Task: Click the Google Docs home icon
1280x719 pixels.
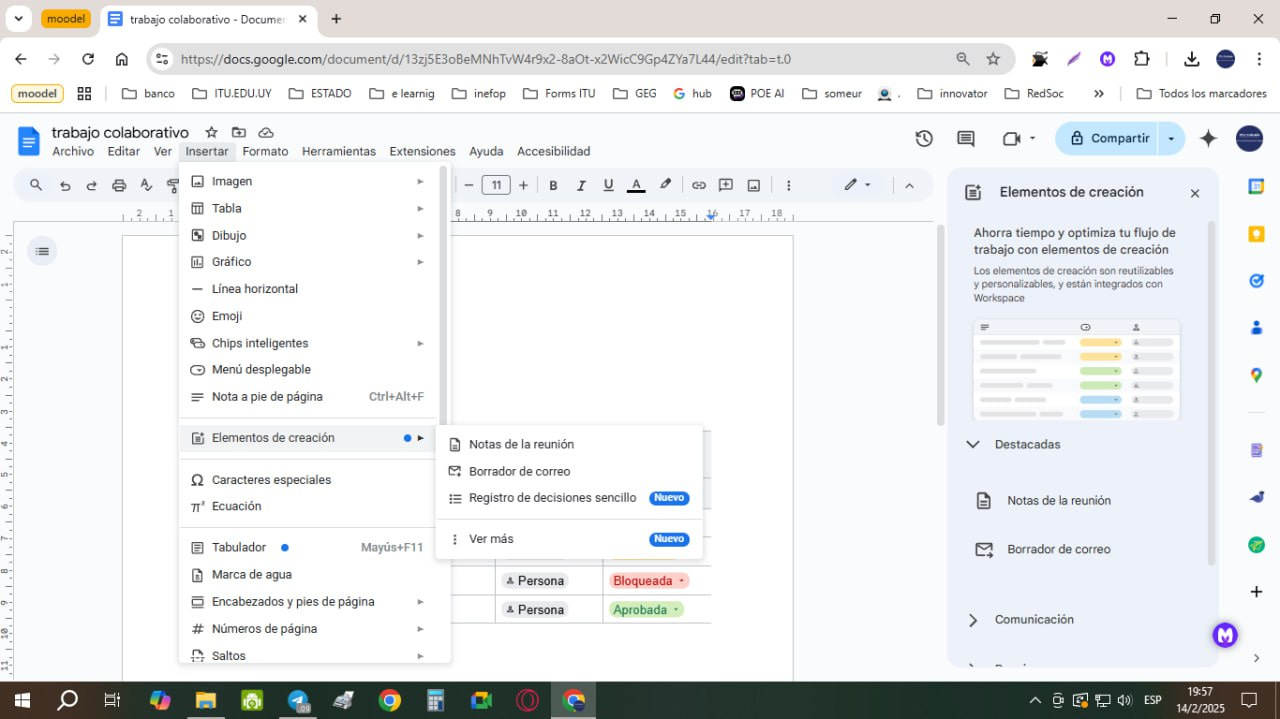Action: pyautogui.click(x=29, y=141)
